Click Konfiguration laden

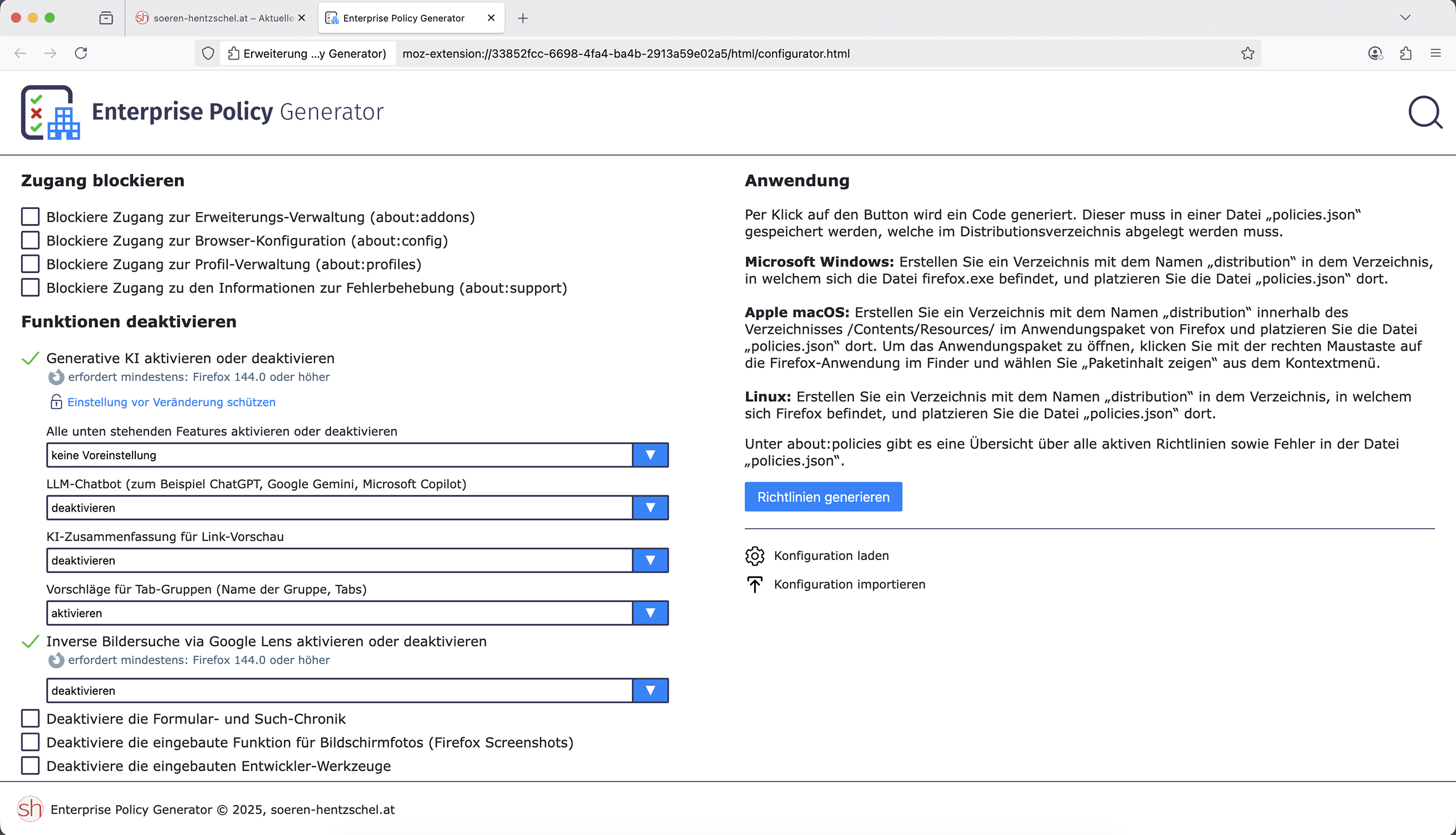click(x=831, y=556)
